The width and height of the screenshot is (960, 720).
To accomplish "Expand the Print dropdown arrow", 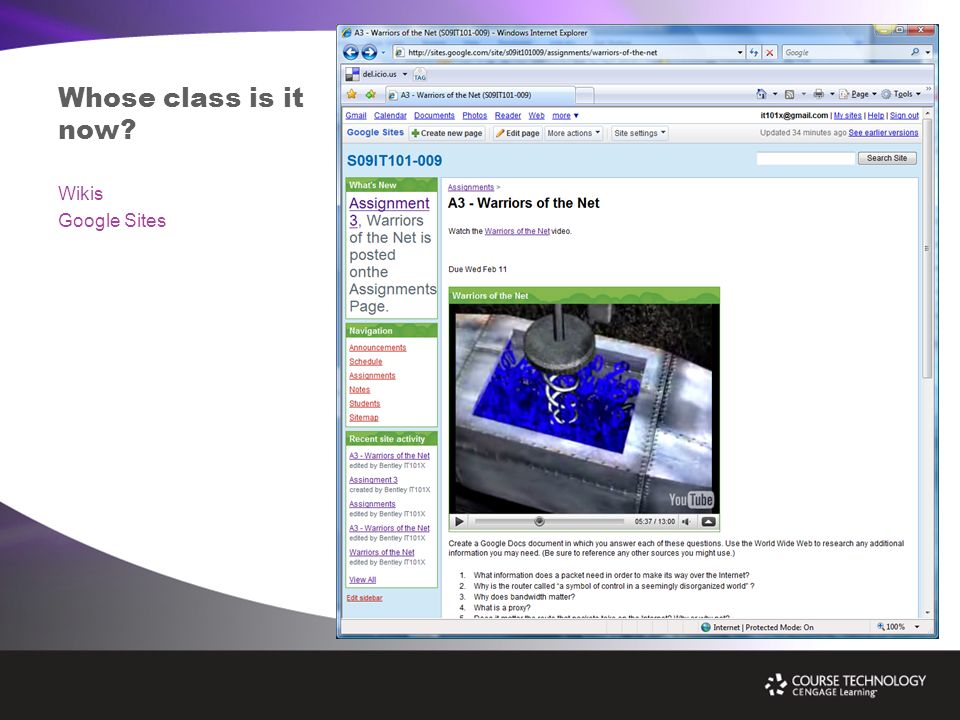I will [832, 94].
